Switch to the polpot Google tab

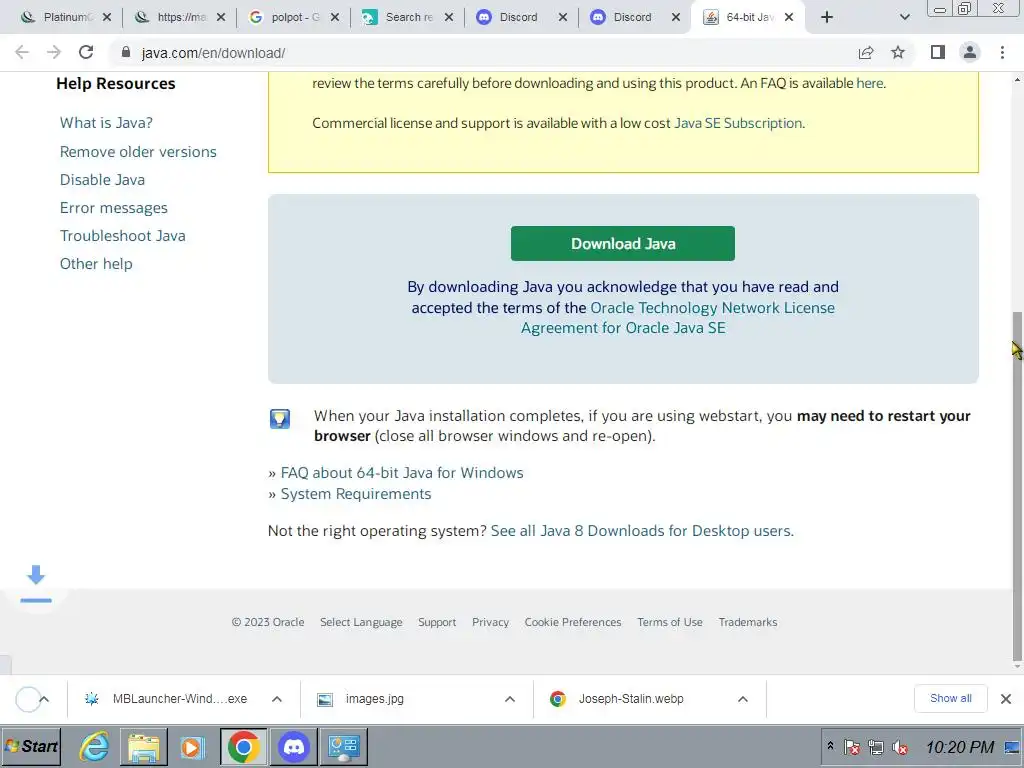coord(293,17)
